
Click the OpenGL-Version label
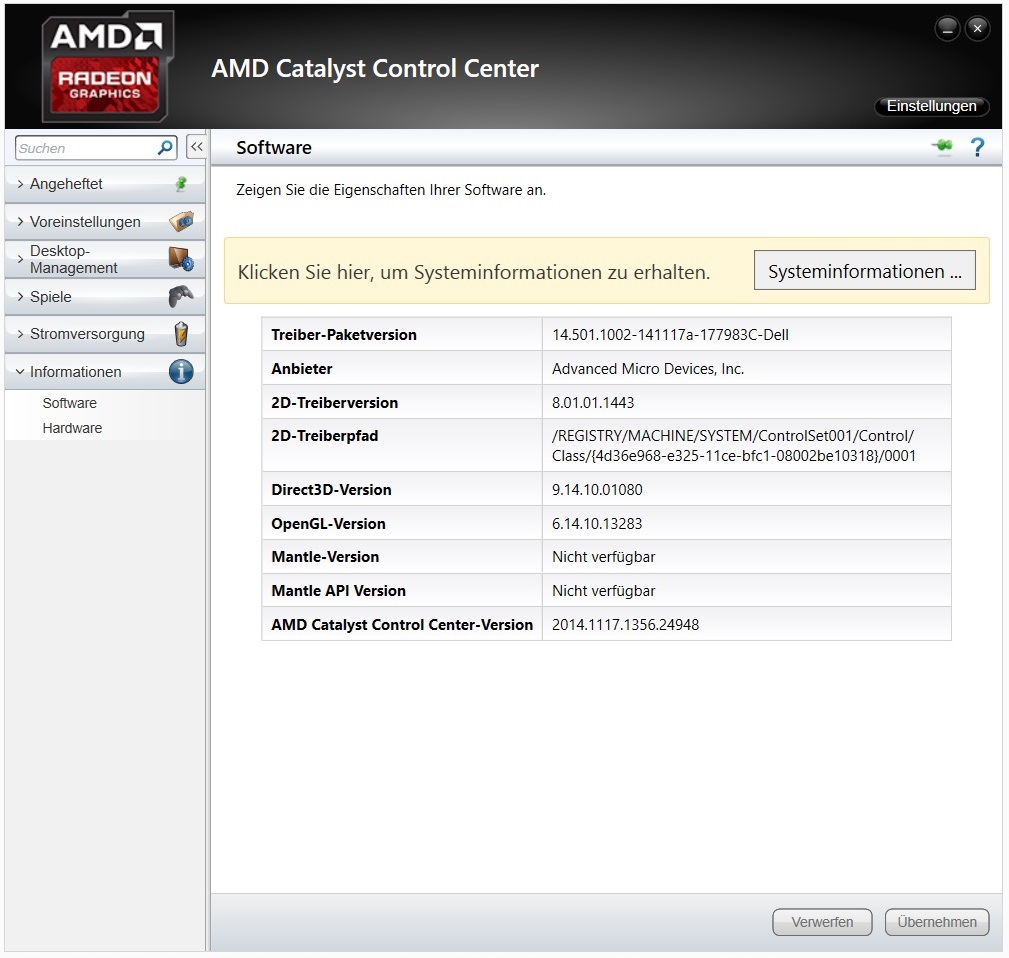click(328, 524)
